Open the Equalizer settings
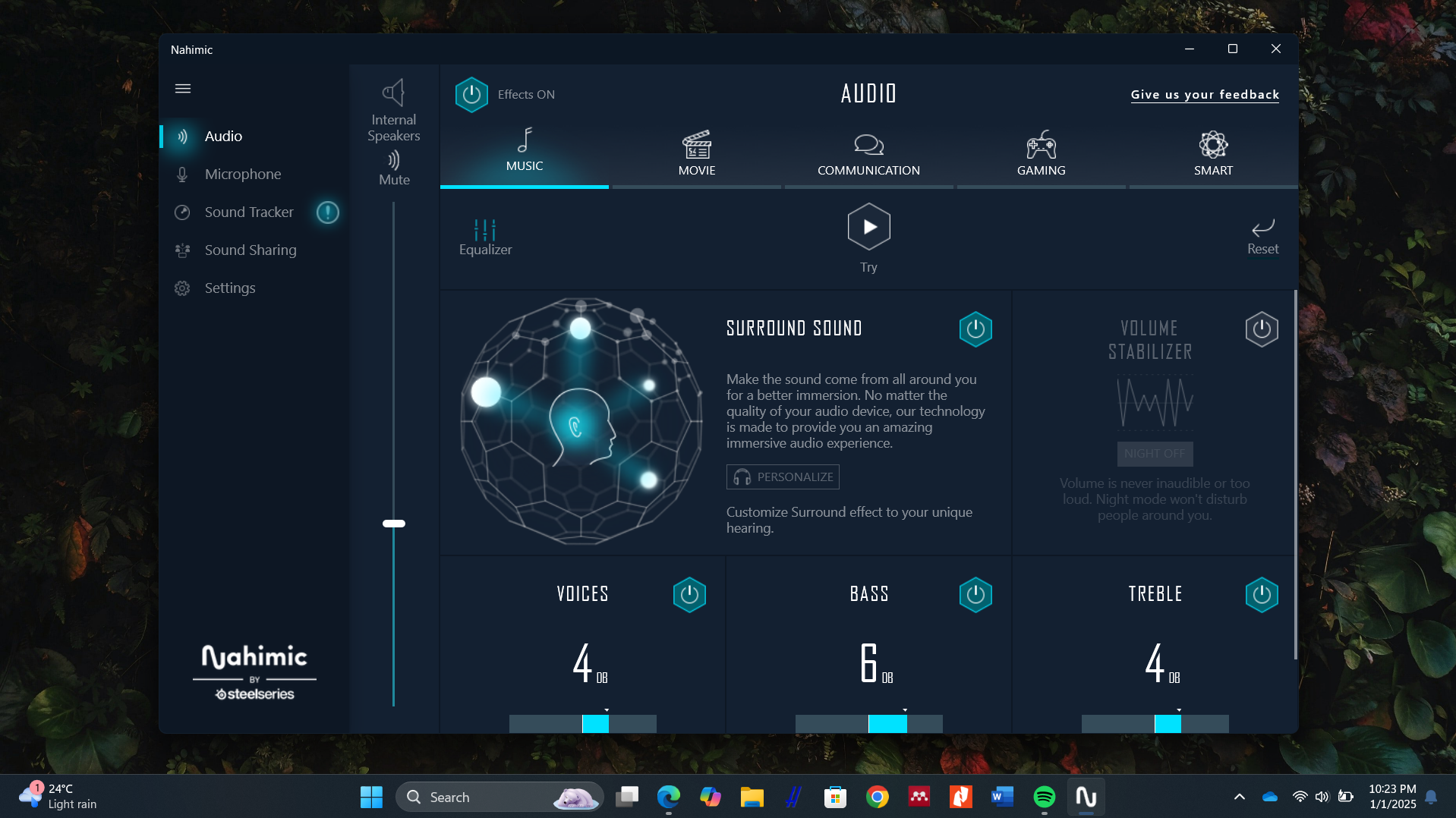This screenshot has height=818, width=1456. [485, 237]
